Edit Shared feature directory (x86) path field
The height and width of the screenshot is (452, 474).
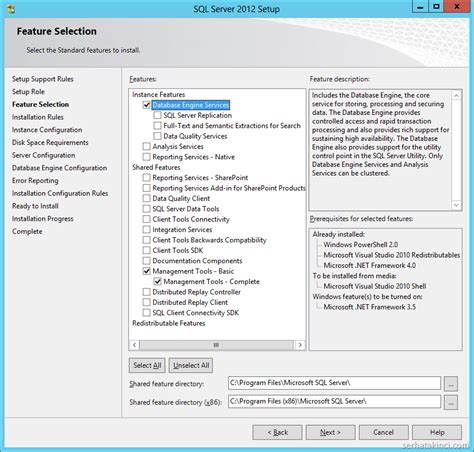(334, 401)
